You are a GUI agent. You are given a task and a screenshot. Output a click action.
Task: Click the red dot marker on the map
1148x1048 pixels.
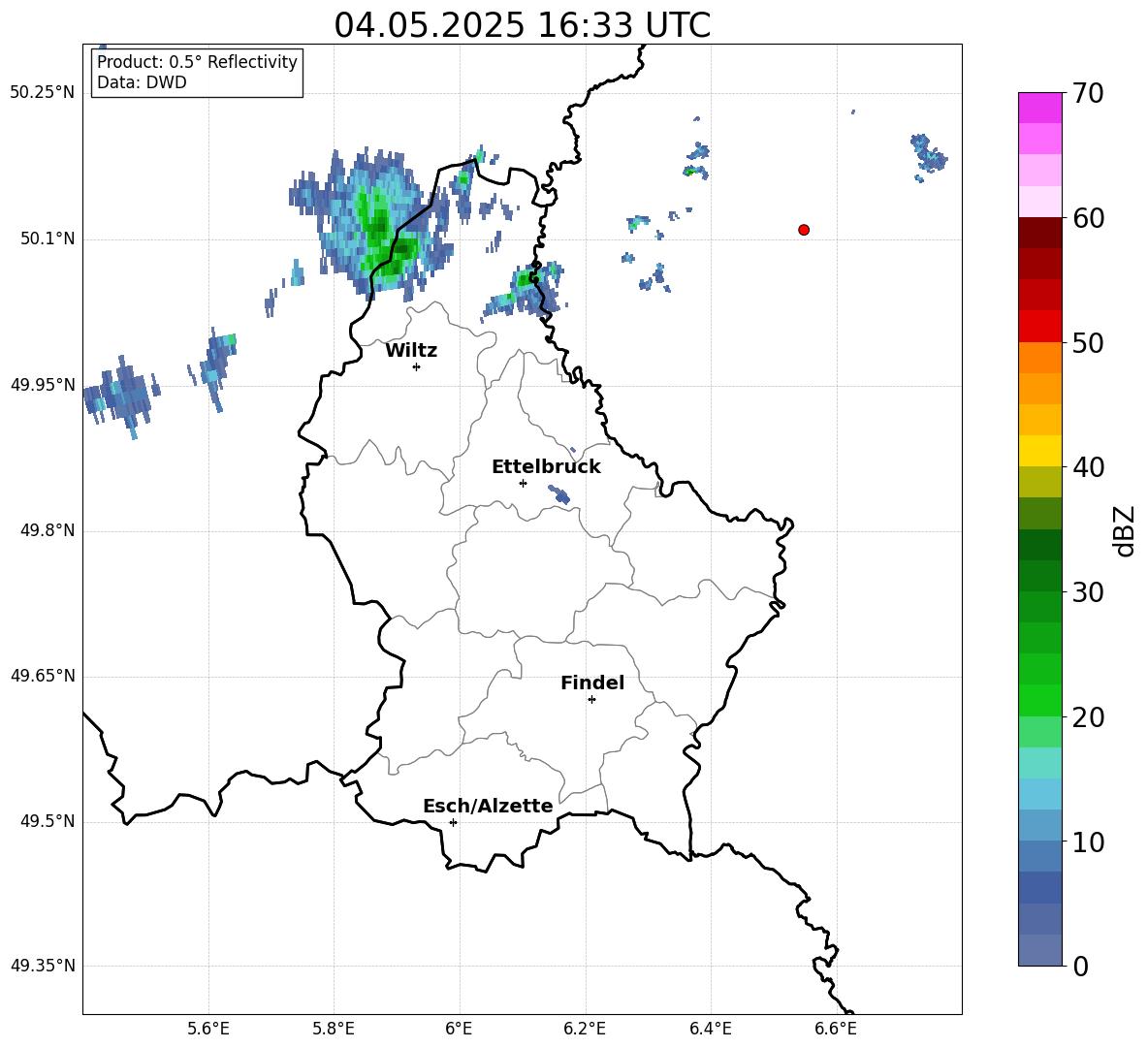(804, 230)
